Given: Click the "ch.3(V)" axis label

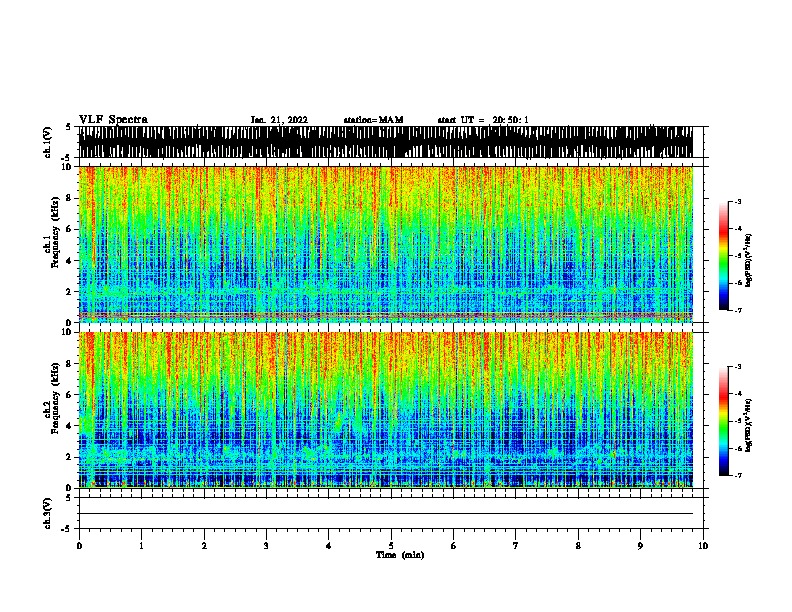Looking at the screenshot, I should click(x=47, y=514).
